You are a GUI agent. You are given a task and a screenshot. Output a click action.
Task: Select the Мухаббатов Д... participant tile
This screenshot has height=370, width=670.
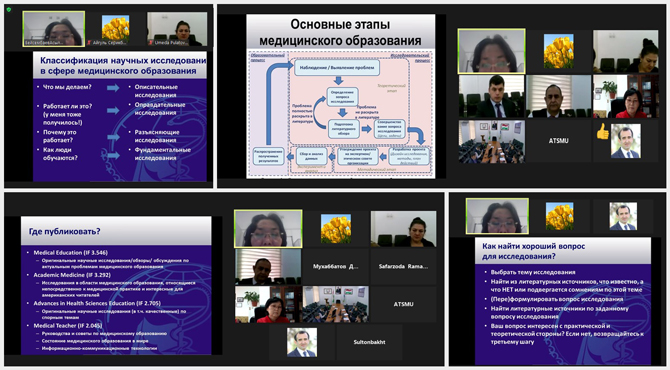(335, 267)
